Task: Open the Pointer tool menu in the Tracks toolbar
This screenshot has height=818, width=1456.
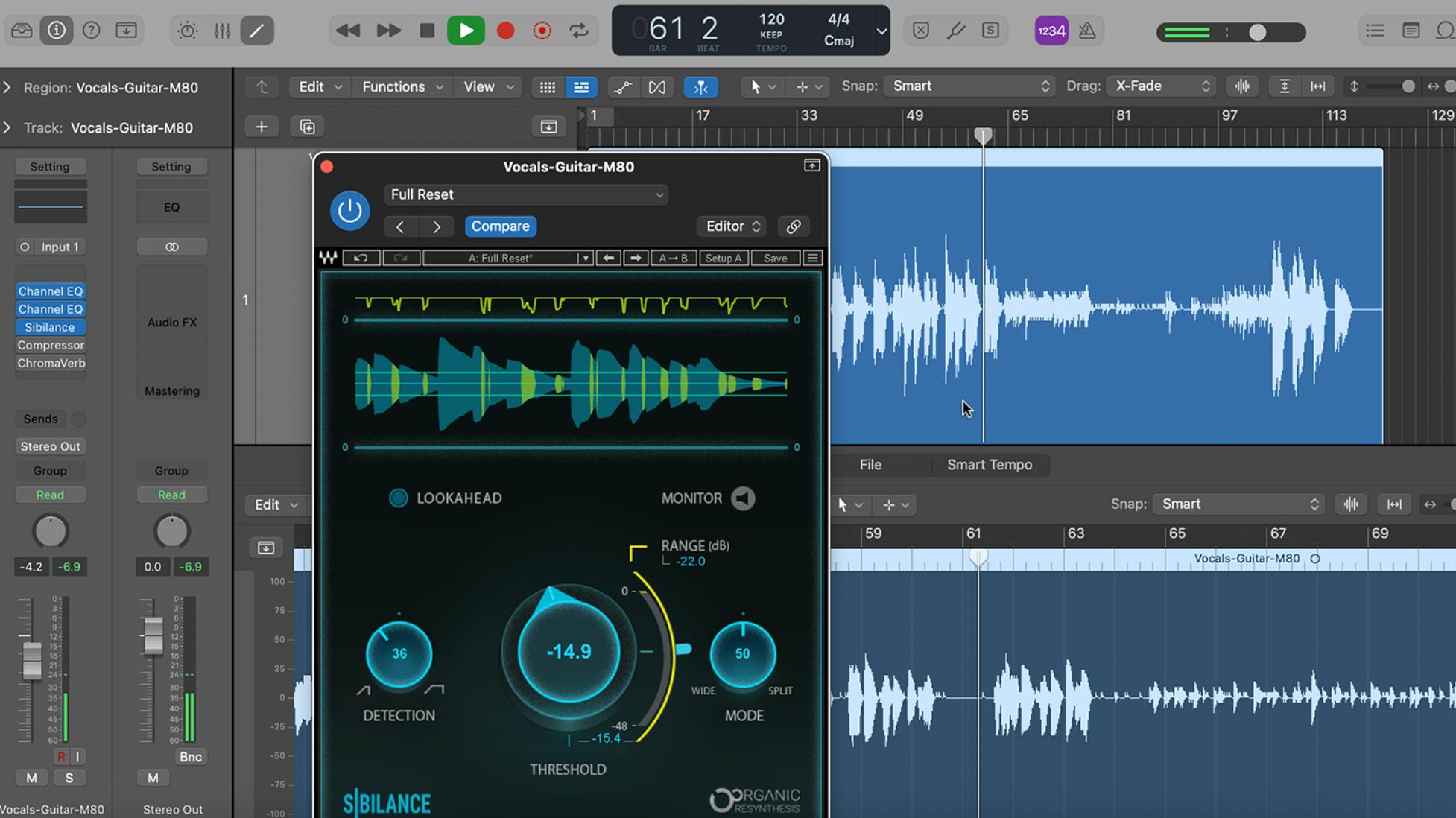Action: (762, 87)
